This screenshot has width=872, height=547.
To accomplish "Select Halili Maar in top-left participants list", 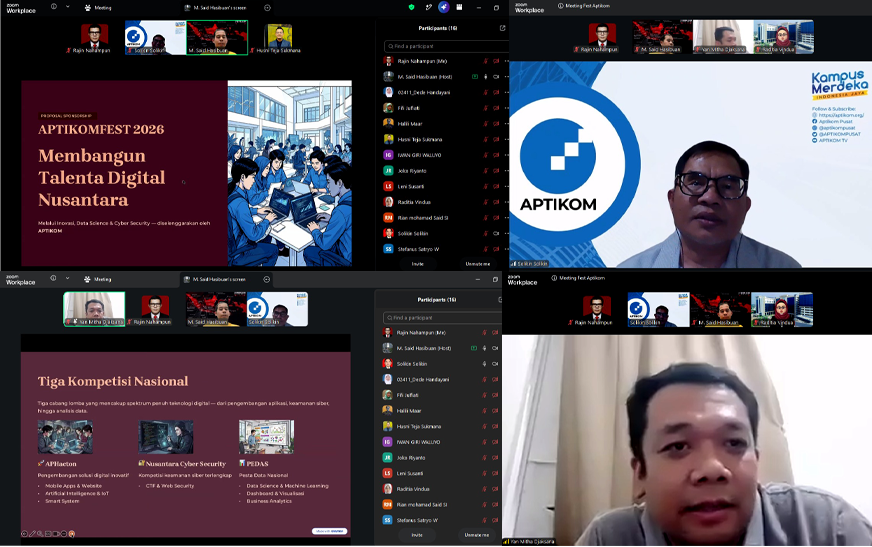I will point(445,123).
